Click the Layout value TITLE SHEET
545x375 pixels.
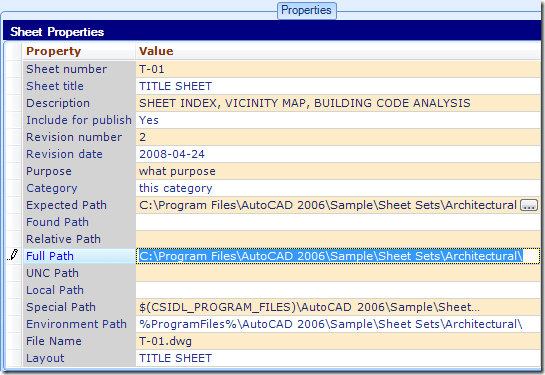(176, 358)
